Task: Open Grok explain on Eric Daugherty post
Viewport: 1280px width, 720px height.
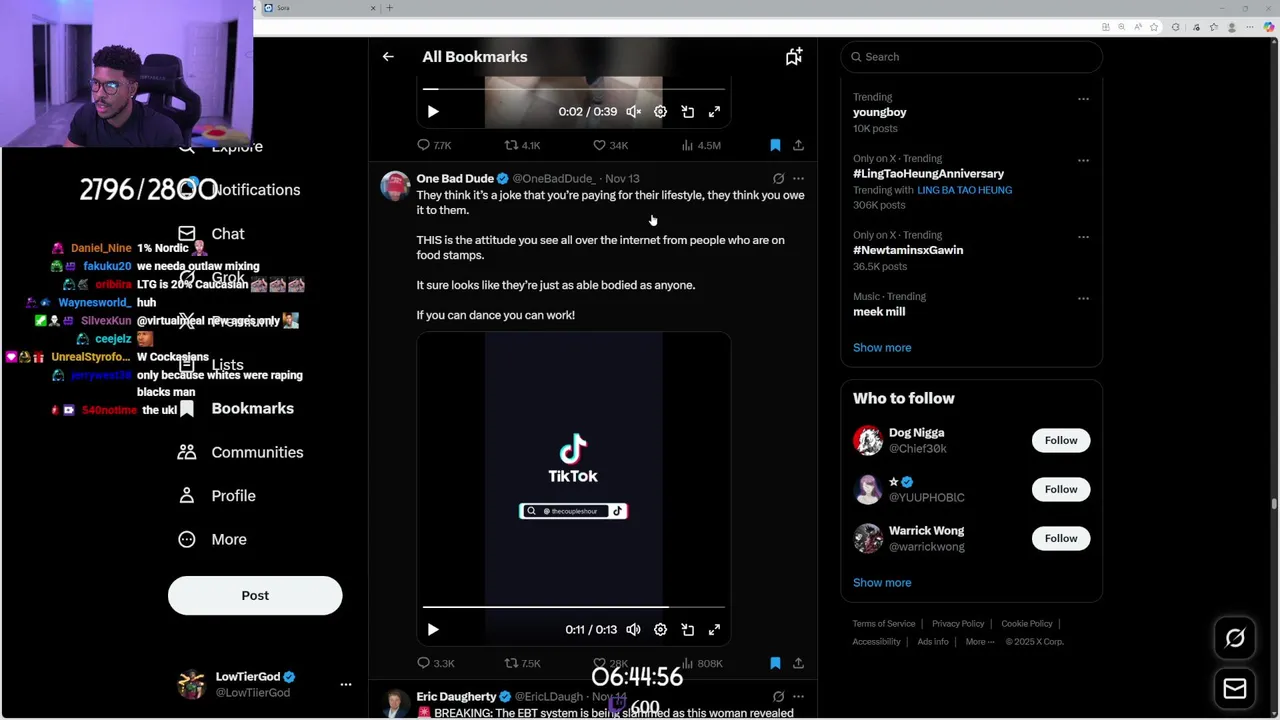Action: tap(778, 697)
